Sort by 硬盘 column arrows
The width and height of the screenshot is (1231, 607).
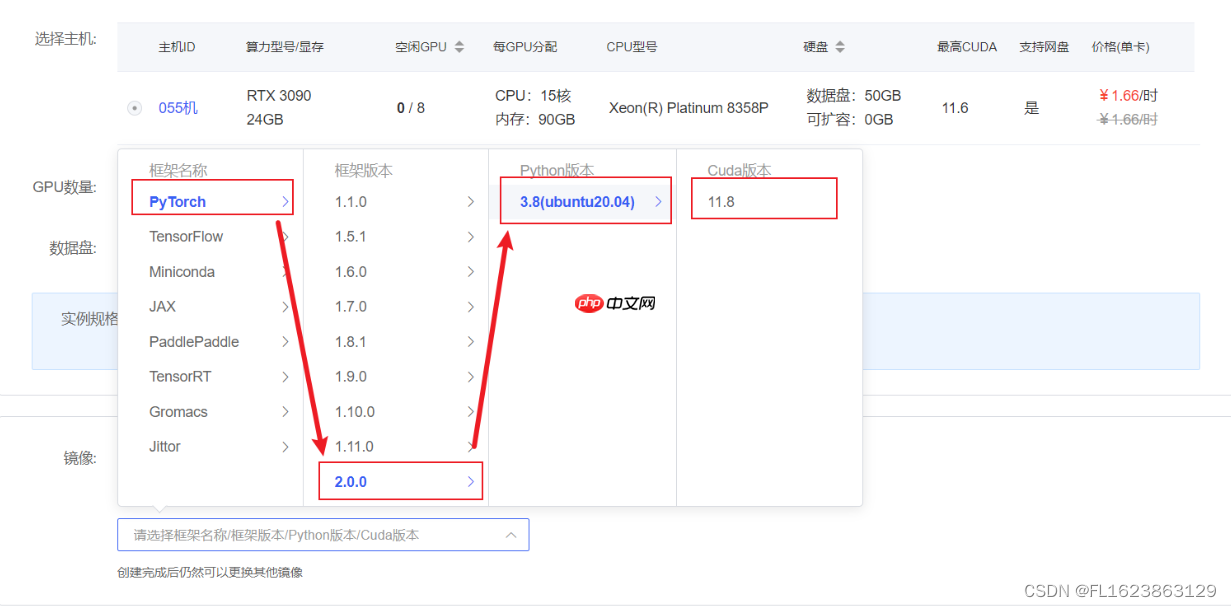pos(840,47)
